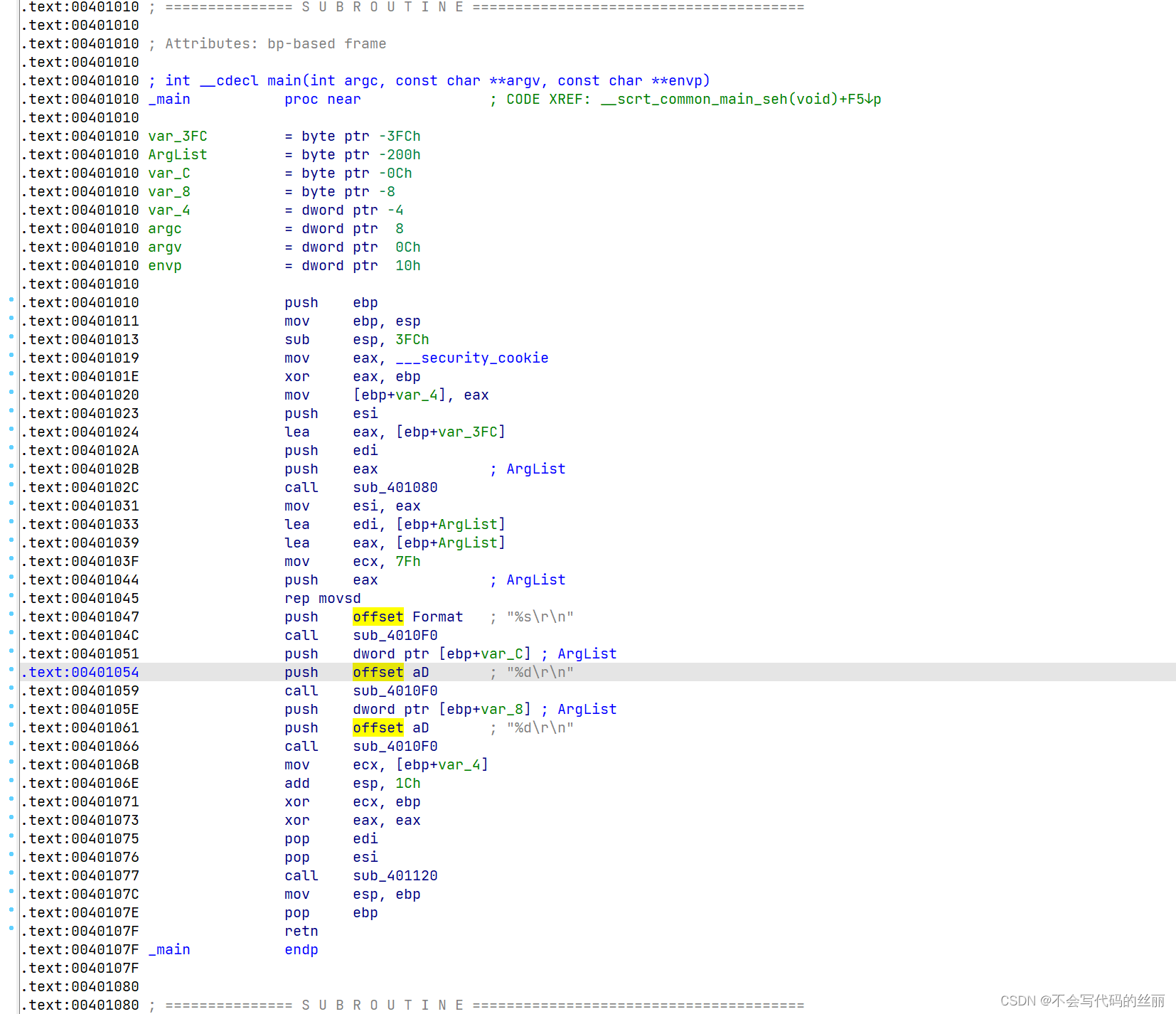This screenshot has width=1176, height=1014.
Task: Click 'xor ecx, ebp' instruction
Action: (x=353, y=801)
